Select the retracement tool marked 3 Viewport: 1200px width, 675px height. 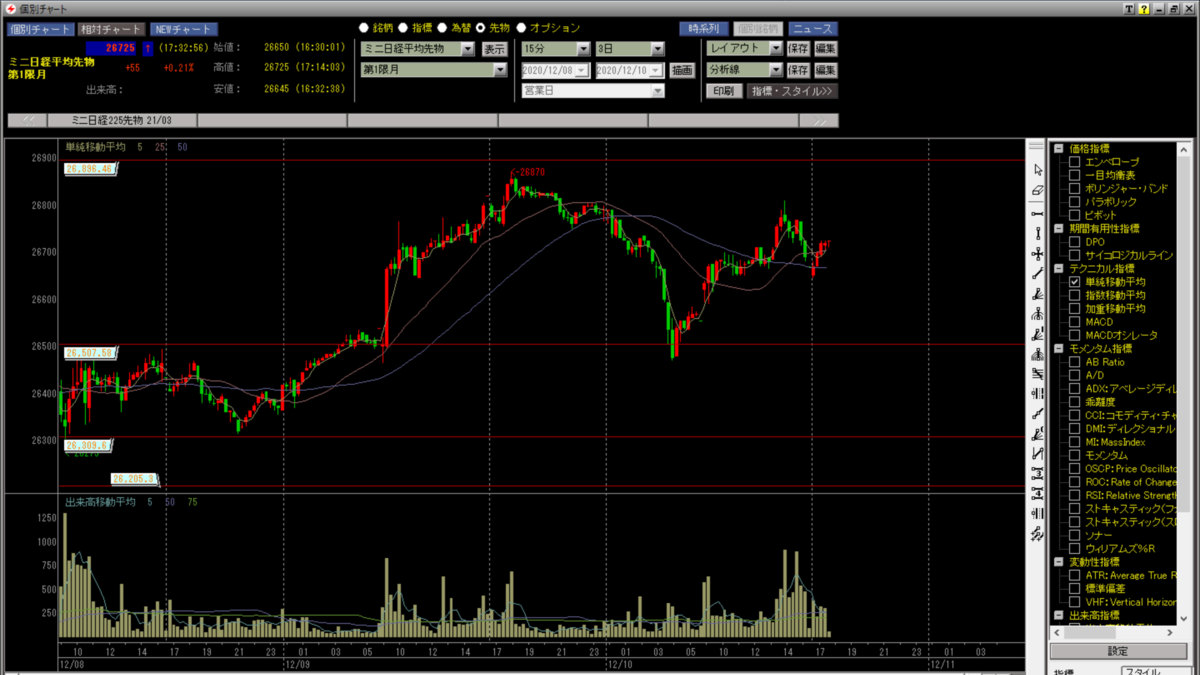[1037, 472]
